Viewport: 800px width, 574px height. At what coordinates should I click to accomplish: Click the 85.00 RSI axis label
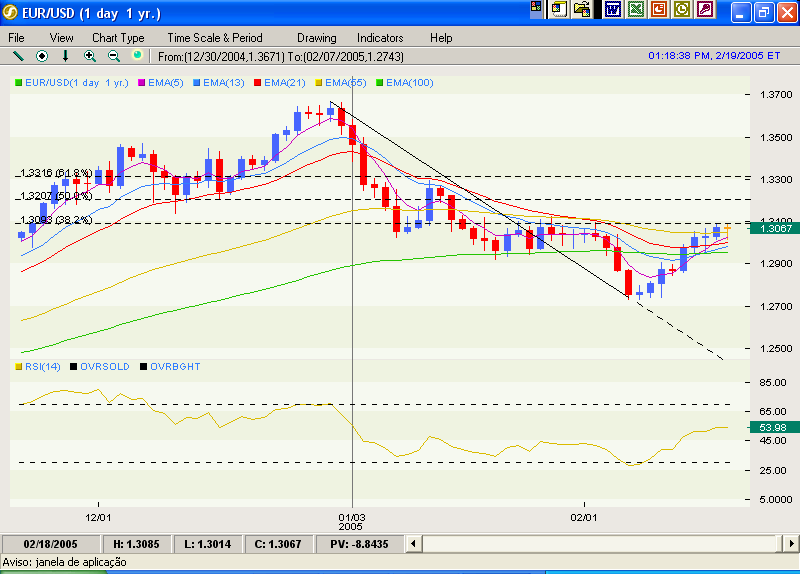773,383
